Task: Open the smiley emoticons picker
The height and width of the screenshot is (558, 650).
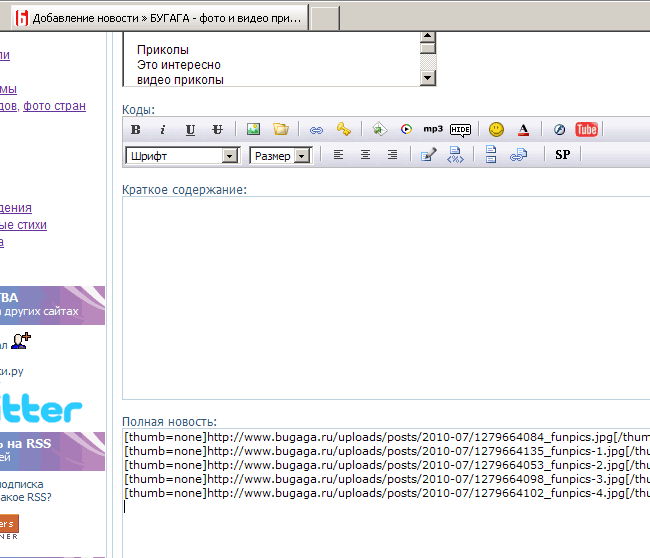Action: tap(496, 130)
